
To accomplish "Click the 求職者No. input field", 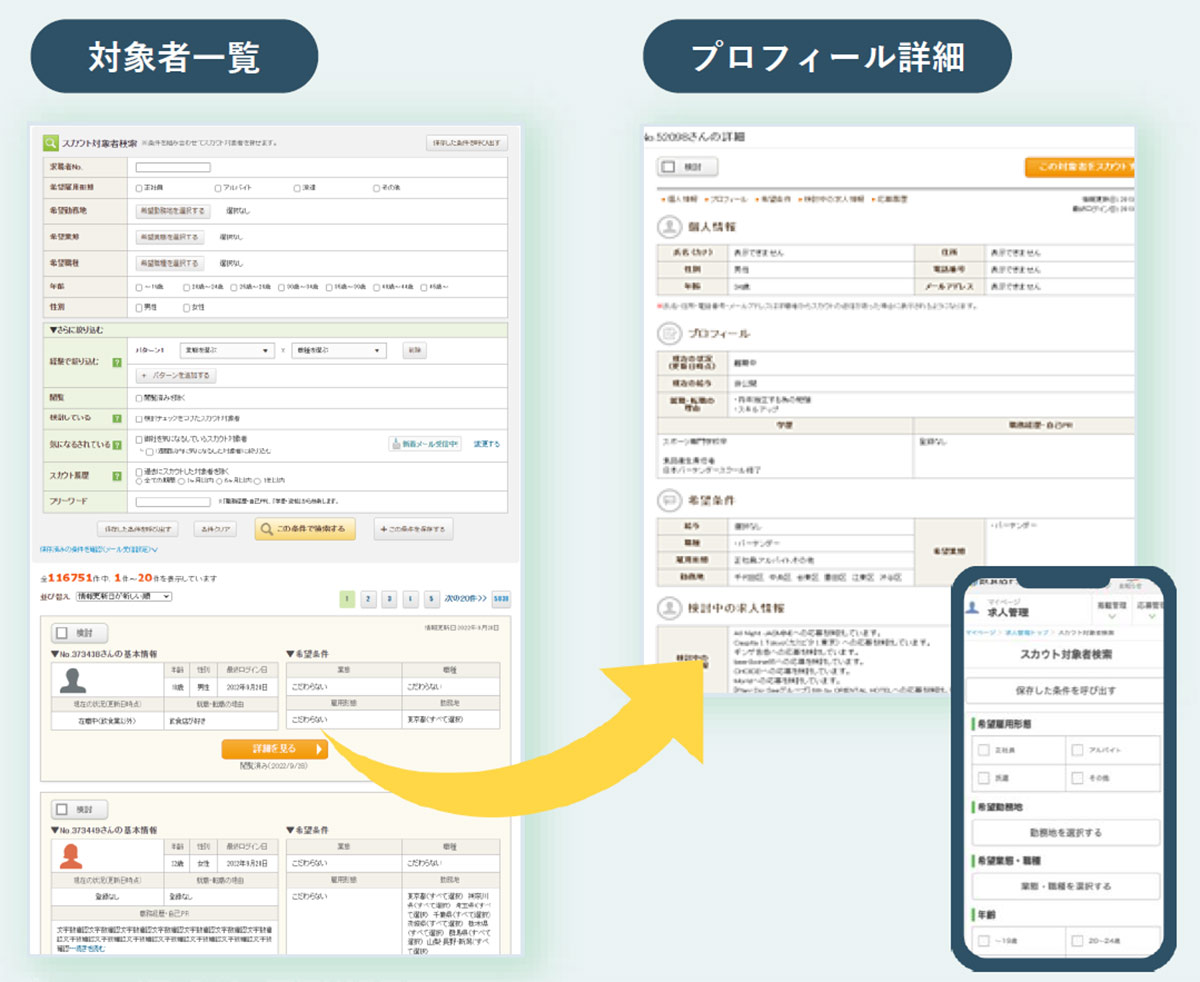I will coord(173,167).
